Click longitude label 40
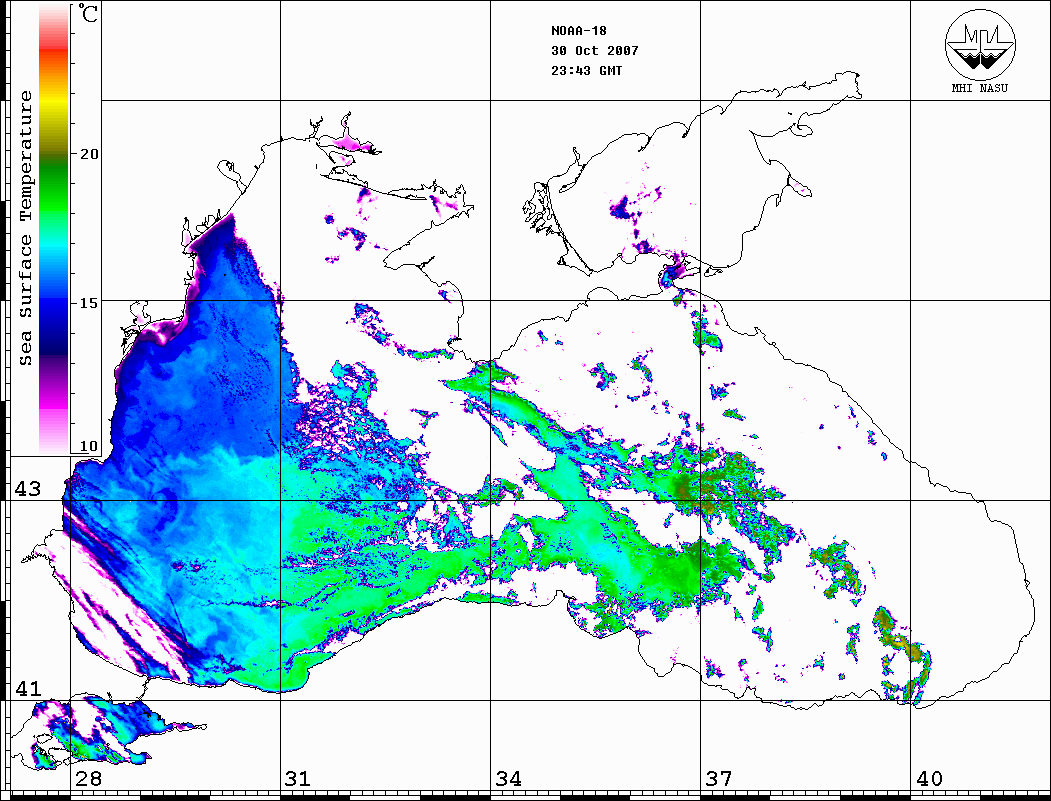1051x801 pixels. pos(929,779)
